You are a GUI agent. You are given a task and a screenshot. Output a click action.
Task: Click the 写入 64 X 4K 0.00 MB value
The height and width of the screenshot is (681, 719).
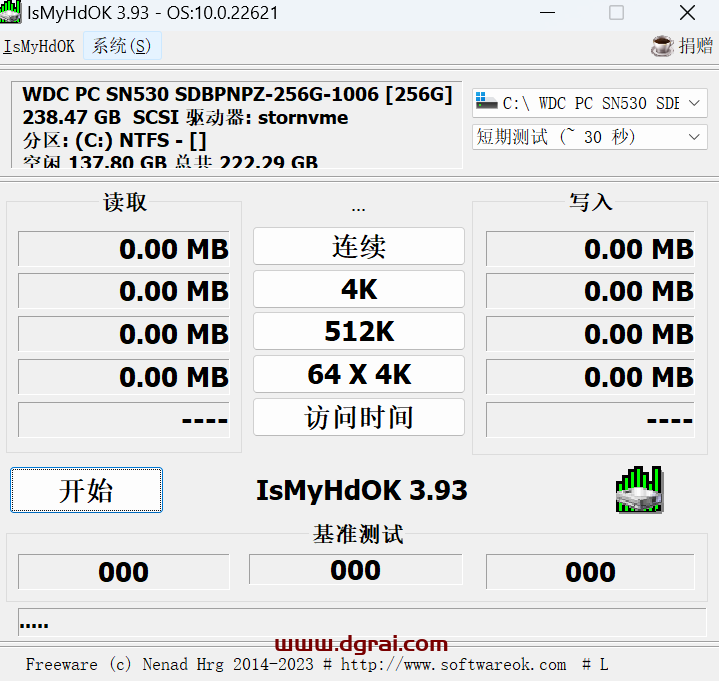pos(590,377)
